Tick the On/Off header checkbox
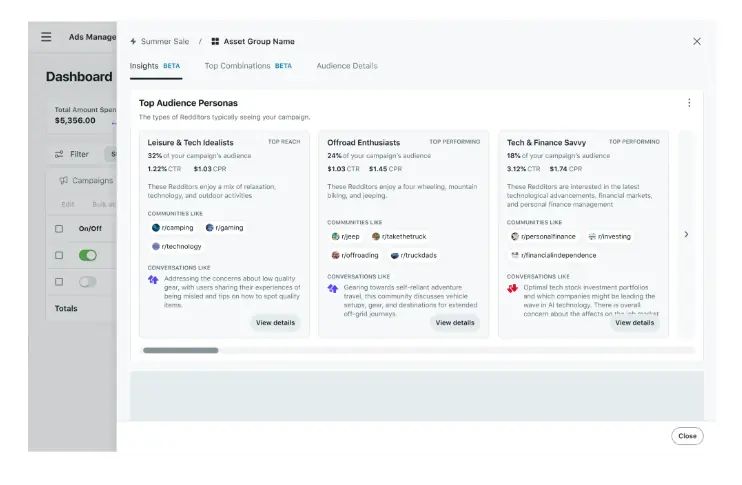The width and height of the screenshot is (742, 485). pos(59,229)
